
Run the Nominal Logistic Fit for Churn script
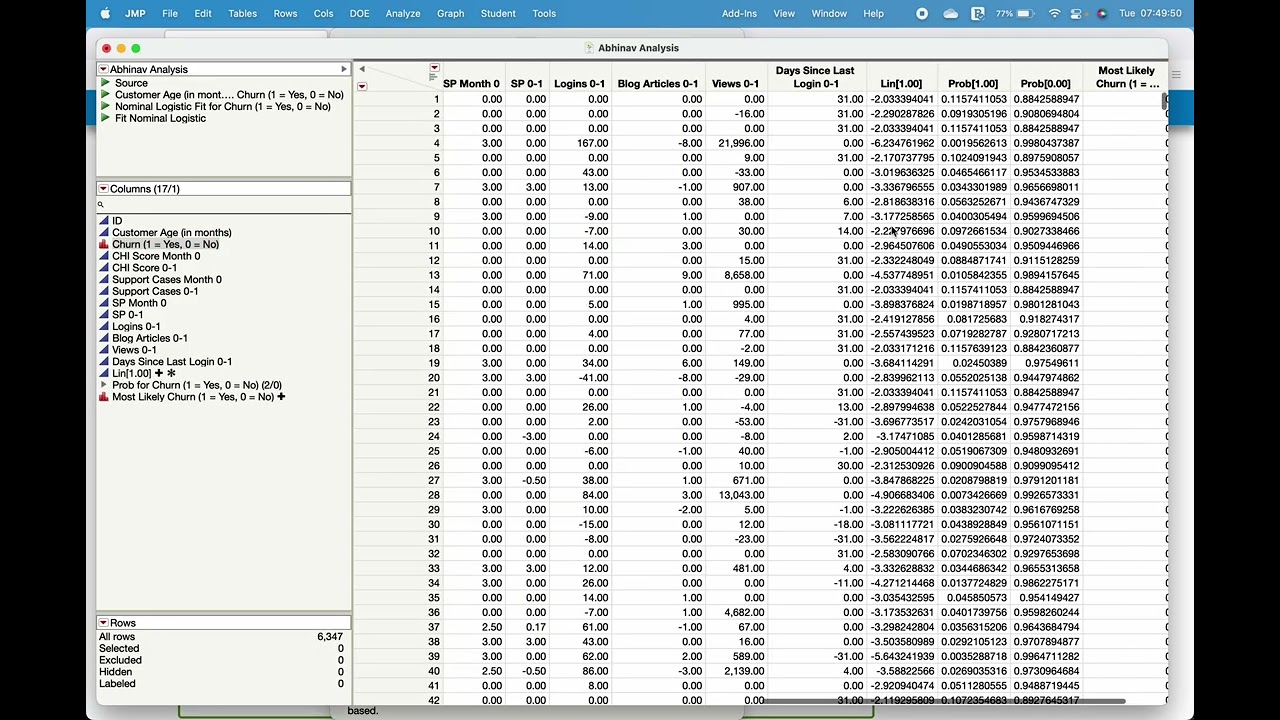tap(105, 106)
